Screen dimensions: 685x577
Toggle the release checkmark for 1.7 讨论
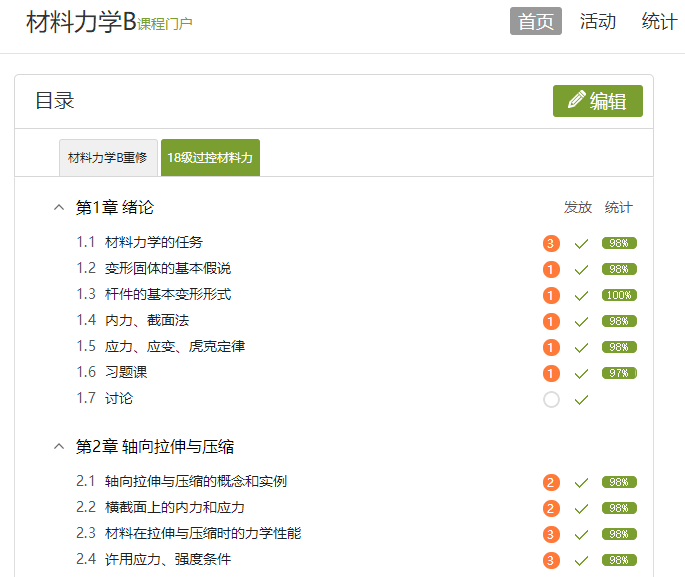(x=581, y=399)
